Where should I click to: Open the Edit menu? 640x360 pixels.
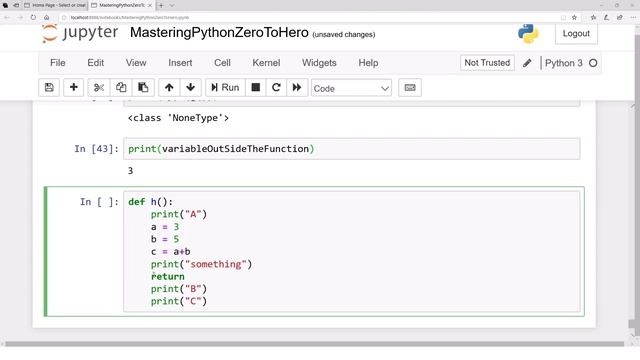tap(96, 63)
